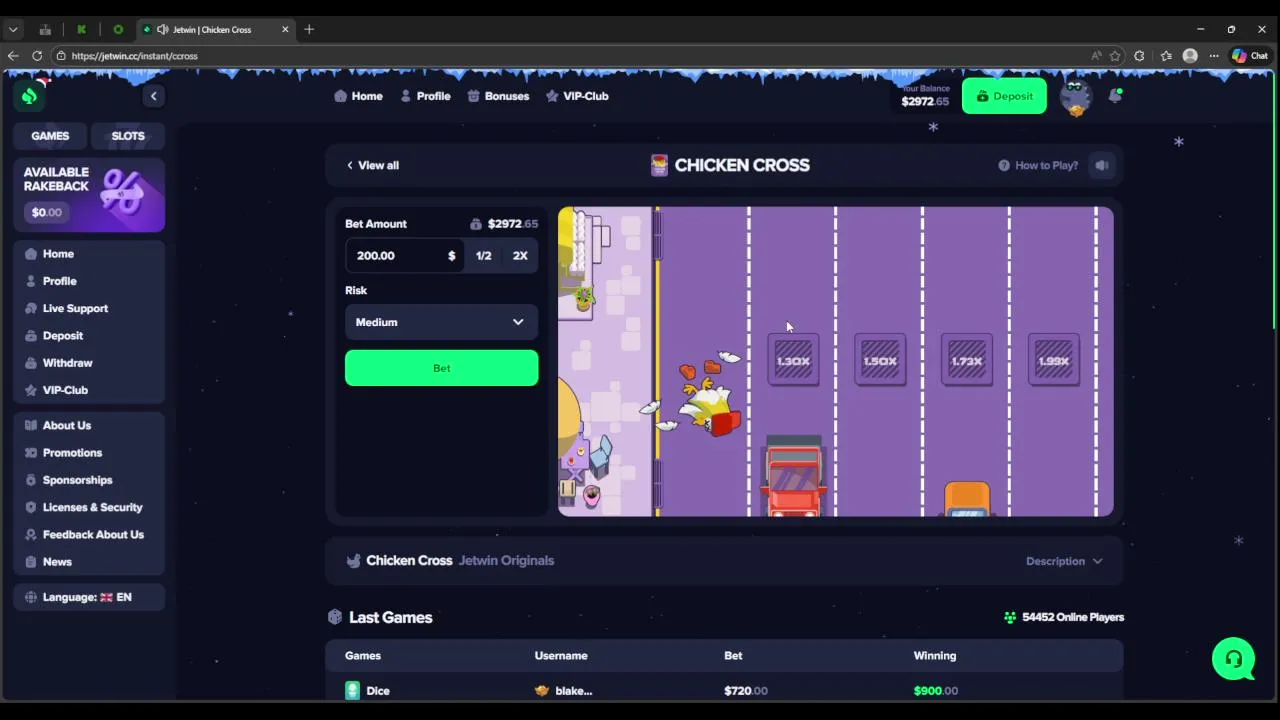Image resolution: width=1280 pixels, height=720 pixels.
Task: Add this page to favorites with the star
Action: pyautogui.click(x=1115, y=56)
